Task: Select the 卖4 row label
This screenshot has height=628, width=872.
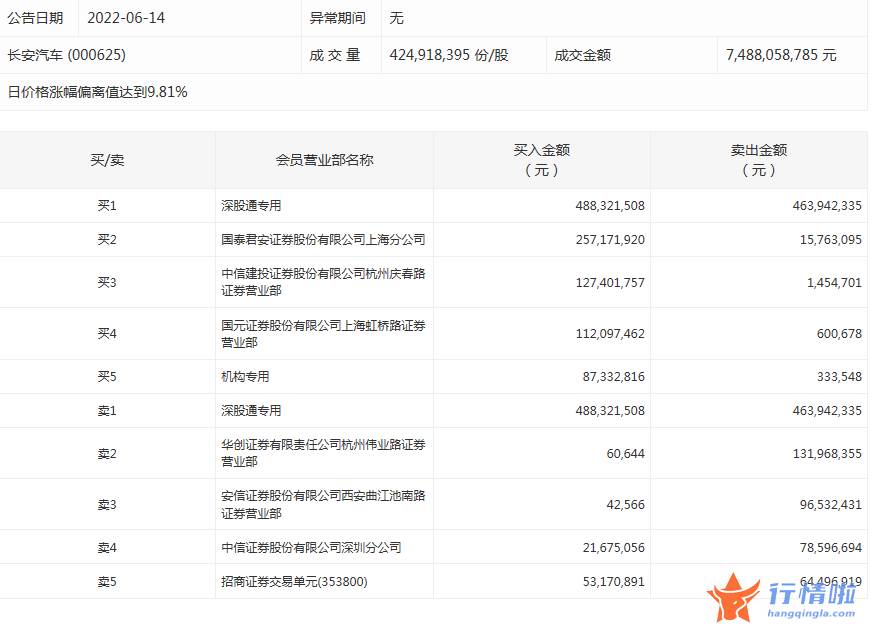Action: [107, 548]
